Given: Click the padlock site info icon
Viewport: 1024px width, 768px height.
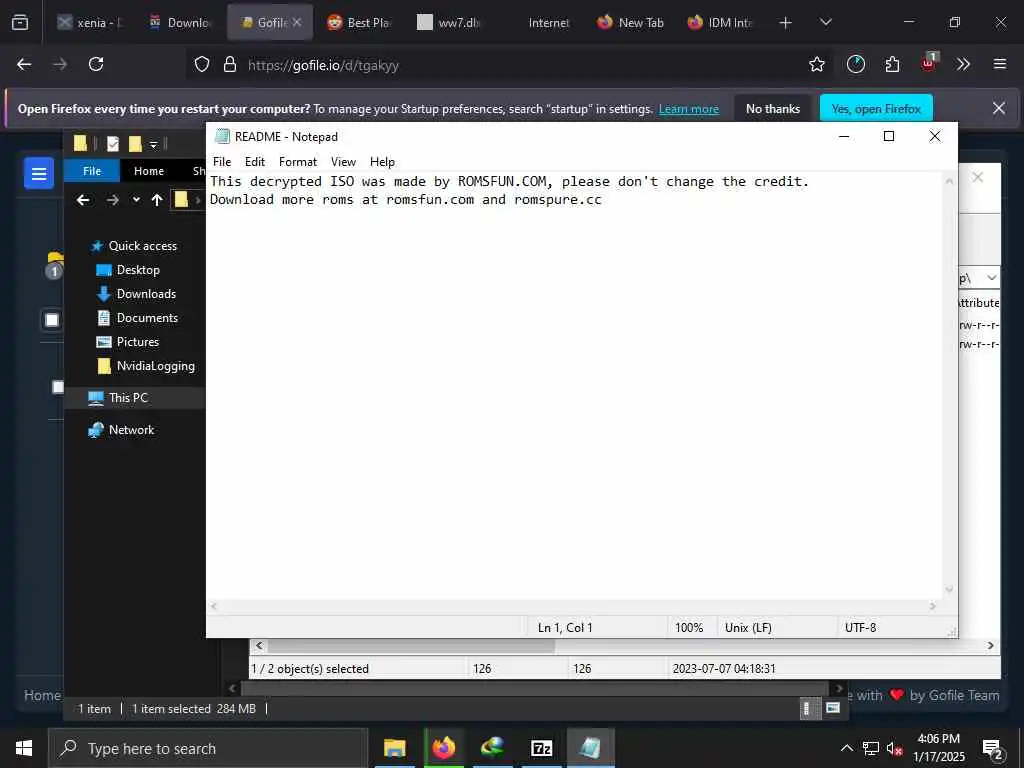Looking at the screenshot, I should [x=229, y=64].
